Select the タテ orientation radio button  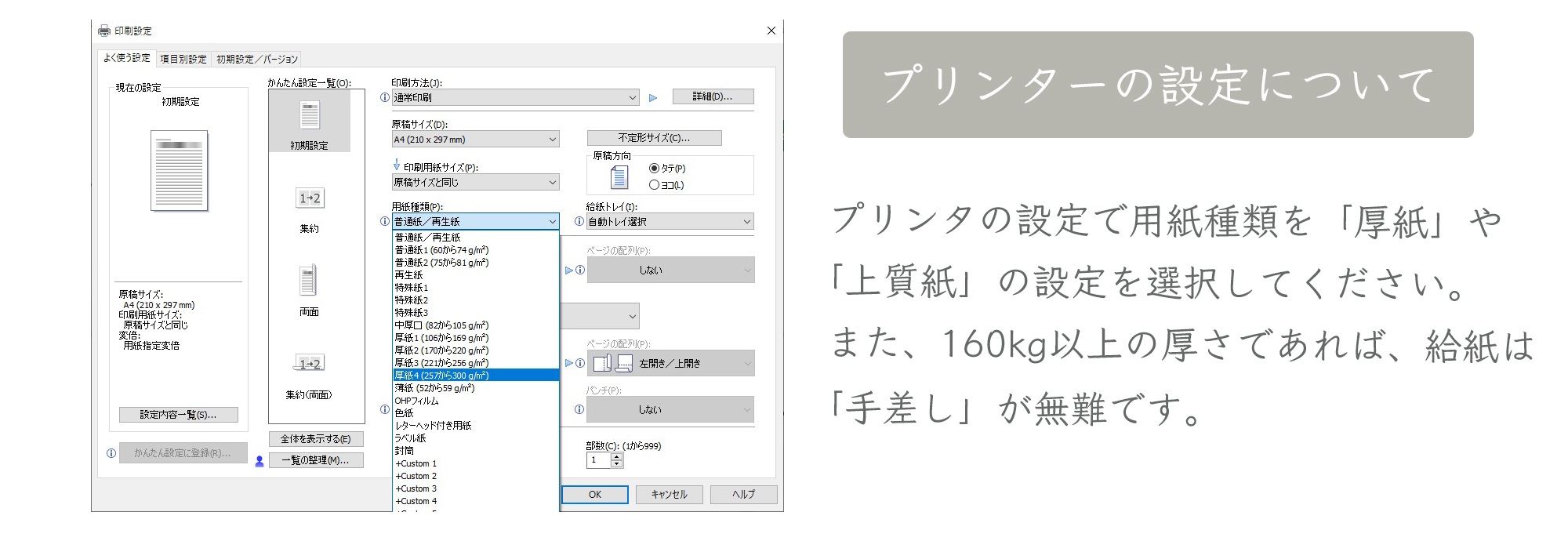(654, 169)
